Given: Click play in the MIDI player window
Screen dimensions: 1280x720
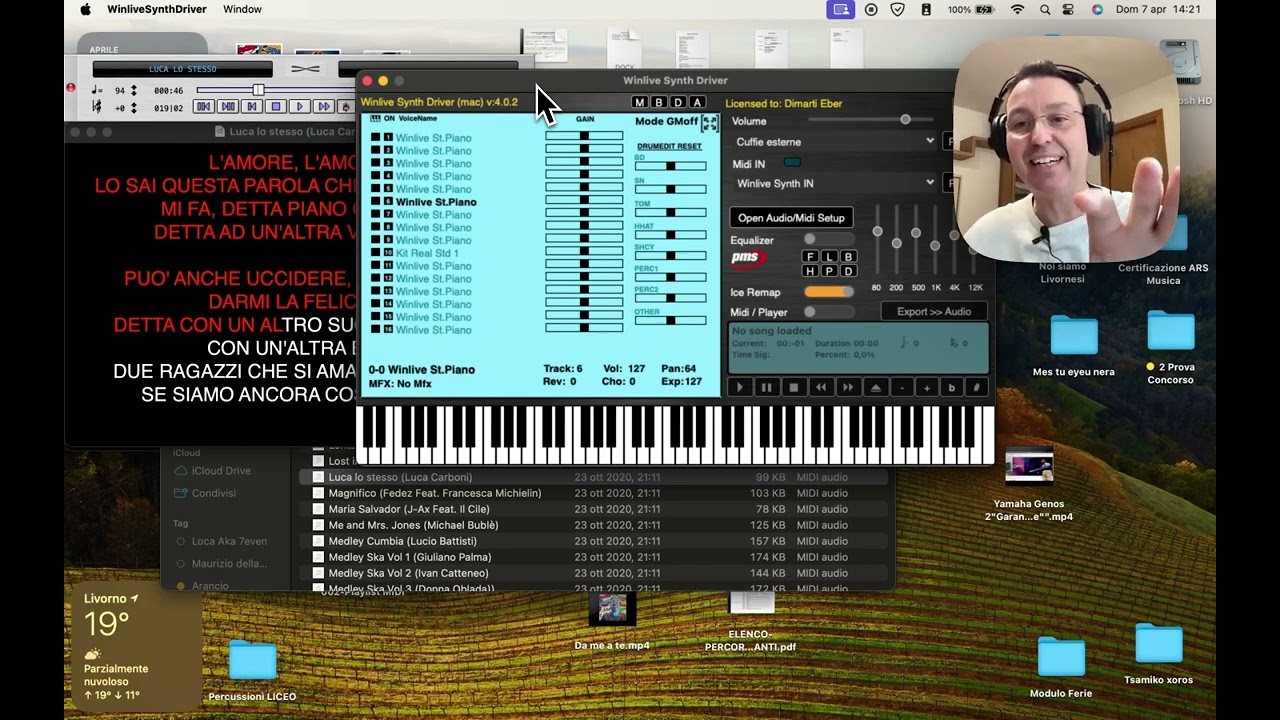Looking at the screenshot, I should pos(299,106).
